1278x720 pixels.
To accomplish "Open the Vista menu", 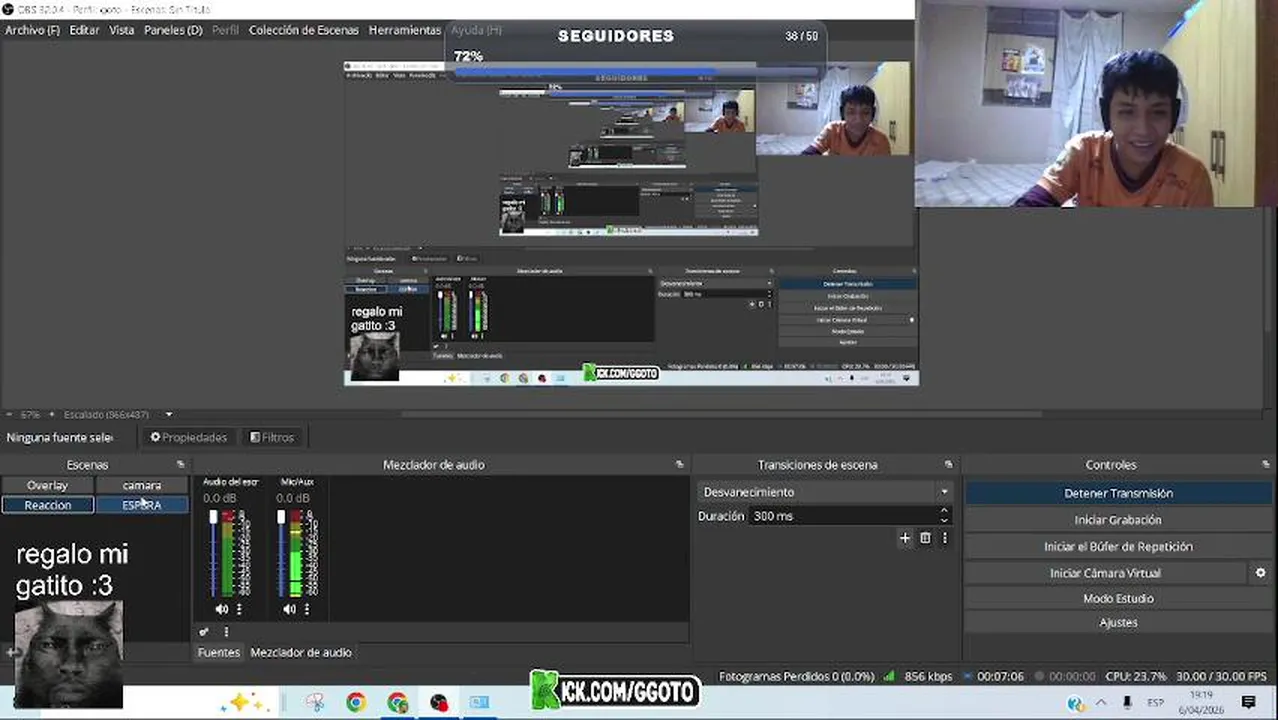I will tap(121, 30).
